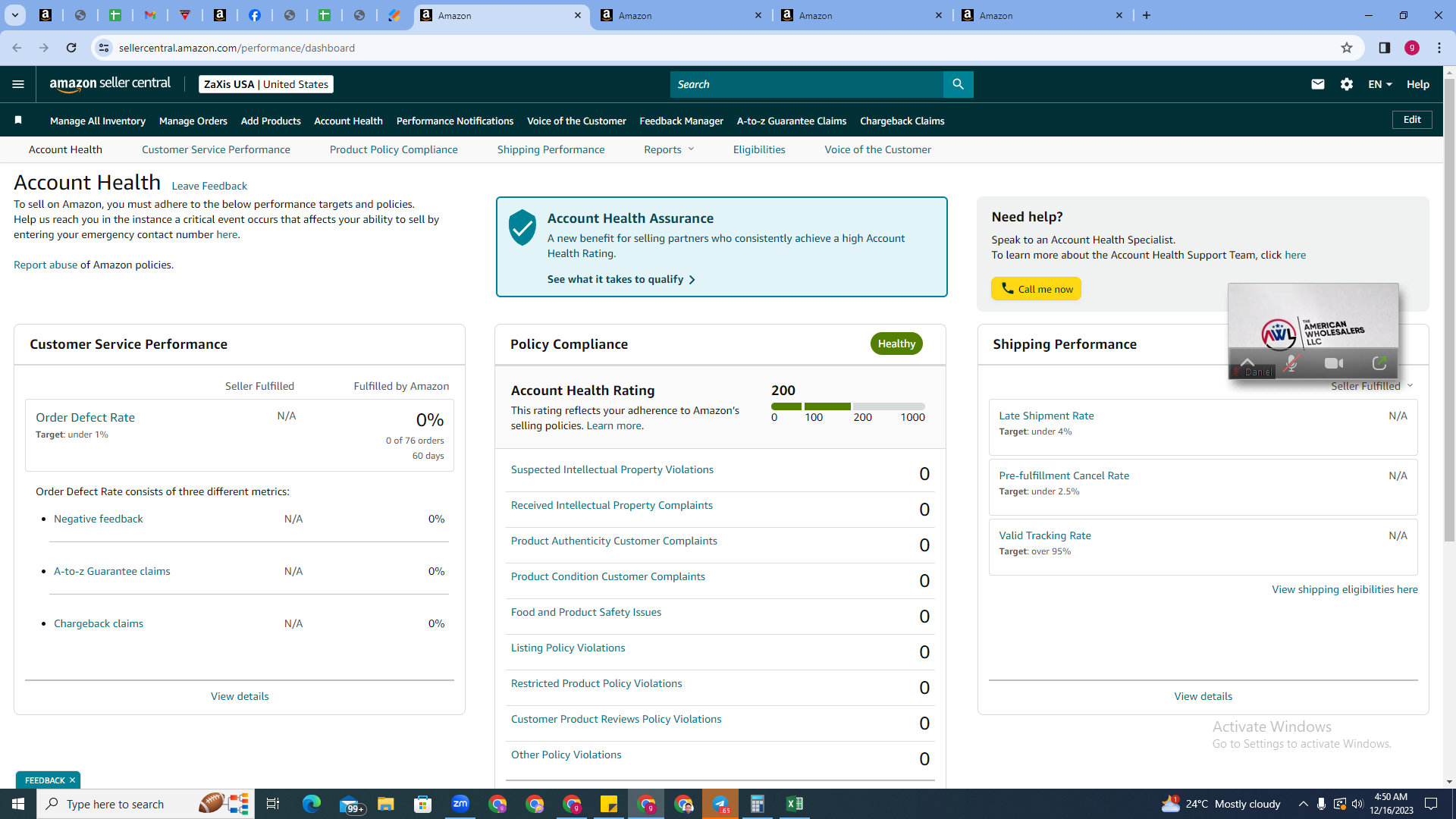Open Task View on the taskbar
The width and height of the screenshot is (1456, 819).
273,804
